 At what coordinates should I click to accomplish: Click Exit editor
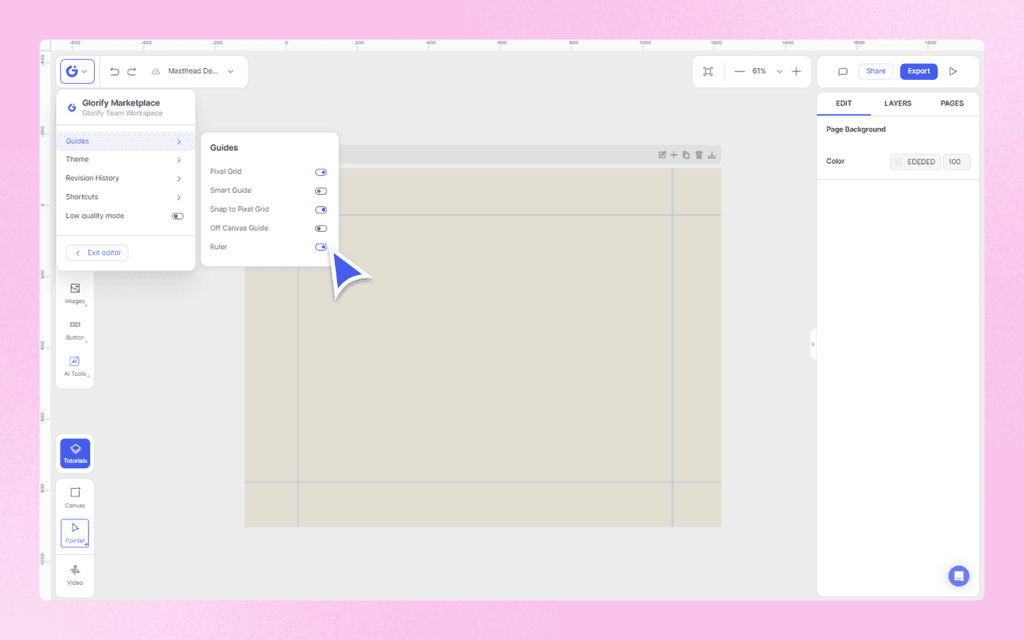(x=96, y=252)
